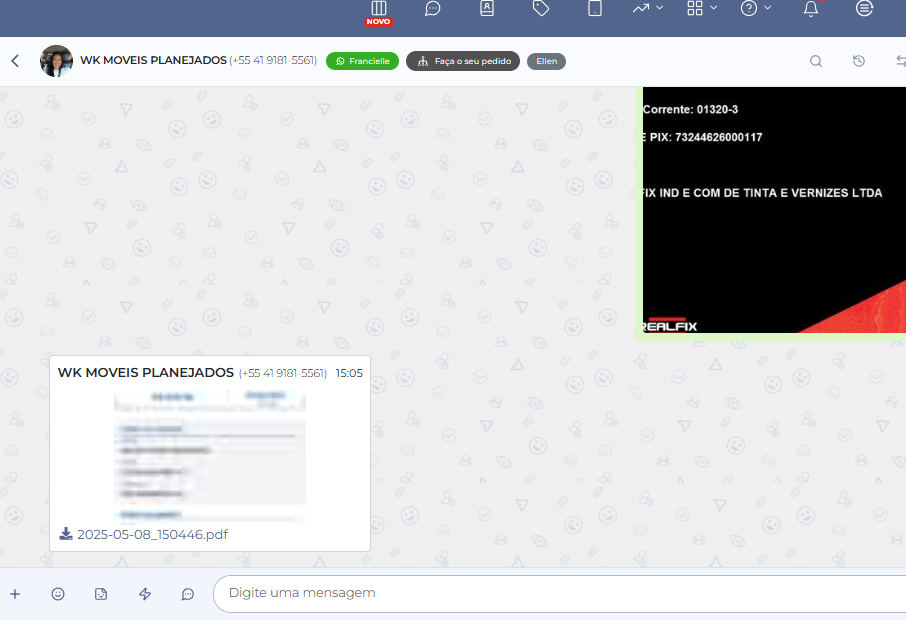The image size is (906, 620).
Task: Expand the apps grid dropdown
Action: [702, 9]
